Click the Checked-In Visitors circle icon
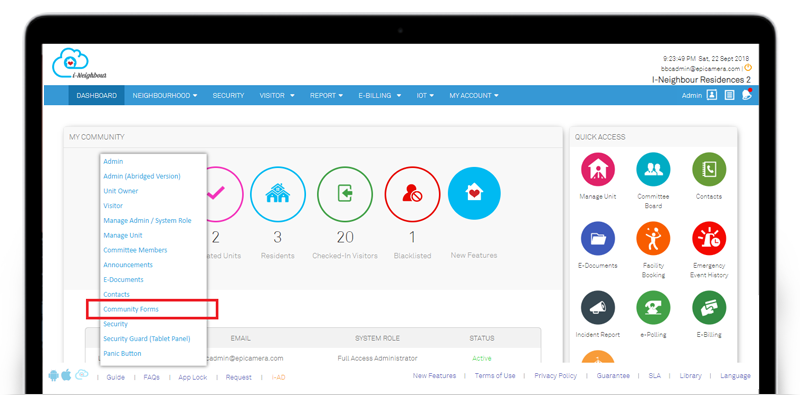Image resolution: width=800 pixels, height=395 pixels. [345, 194]
